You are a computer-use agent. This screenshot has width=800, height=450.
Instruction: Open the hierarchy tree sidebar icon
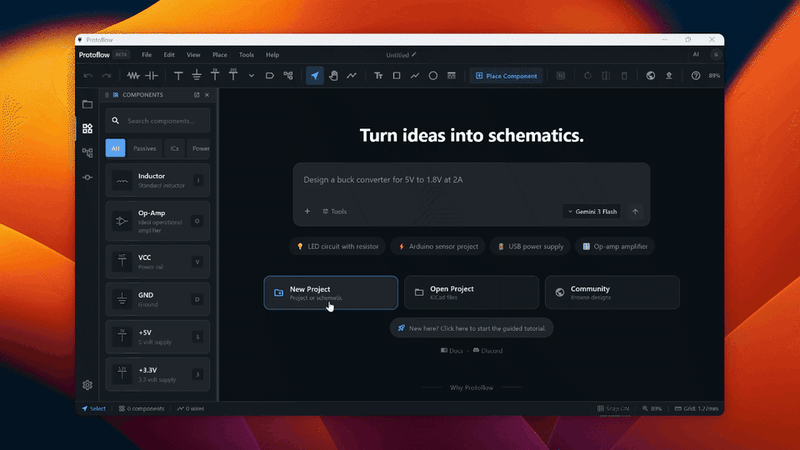click(x=87, y=153)
